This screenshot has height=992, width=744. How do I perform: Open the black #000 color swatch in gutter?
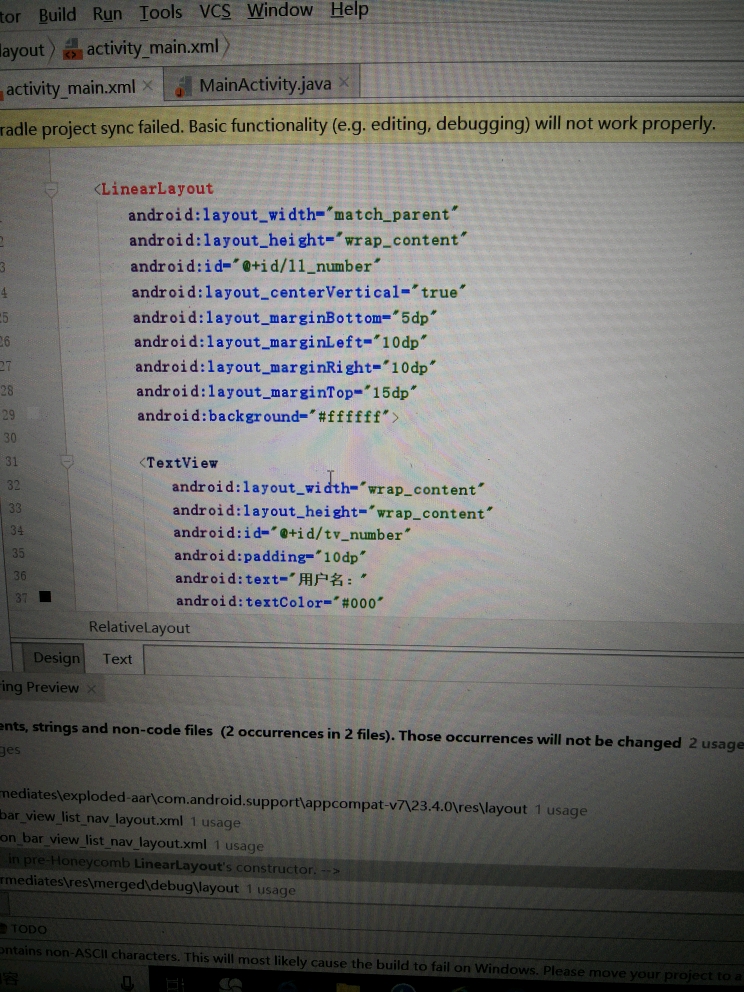(45, 596)
